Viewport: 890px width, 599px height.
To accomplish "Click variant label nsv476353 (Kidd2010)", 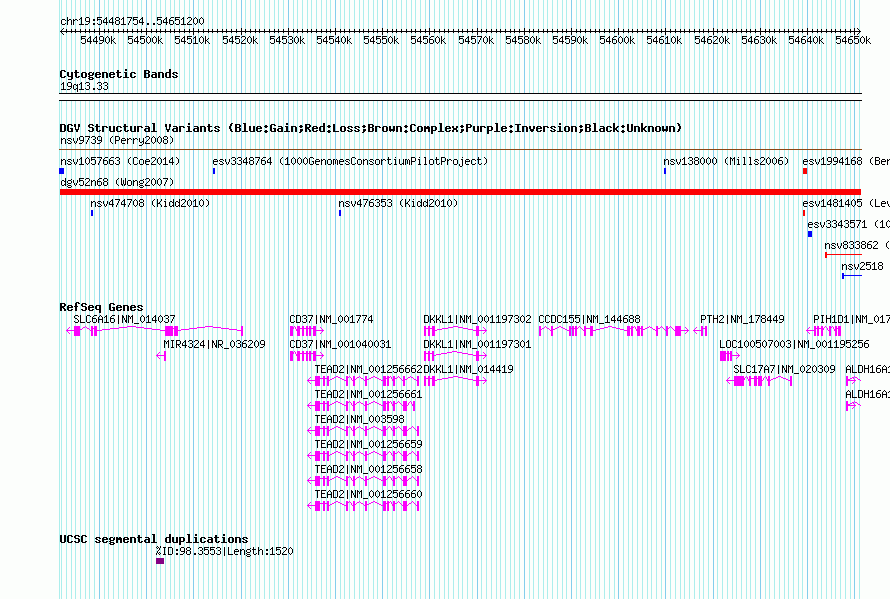I will coord(398,203).
